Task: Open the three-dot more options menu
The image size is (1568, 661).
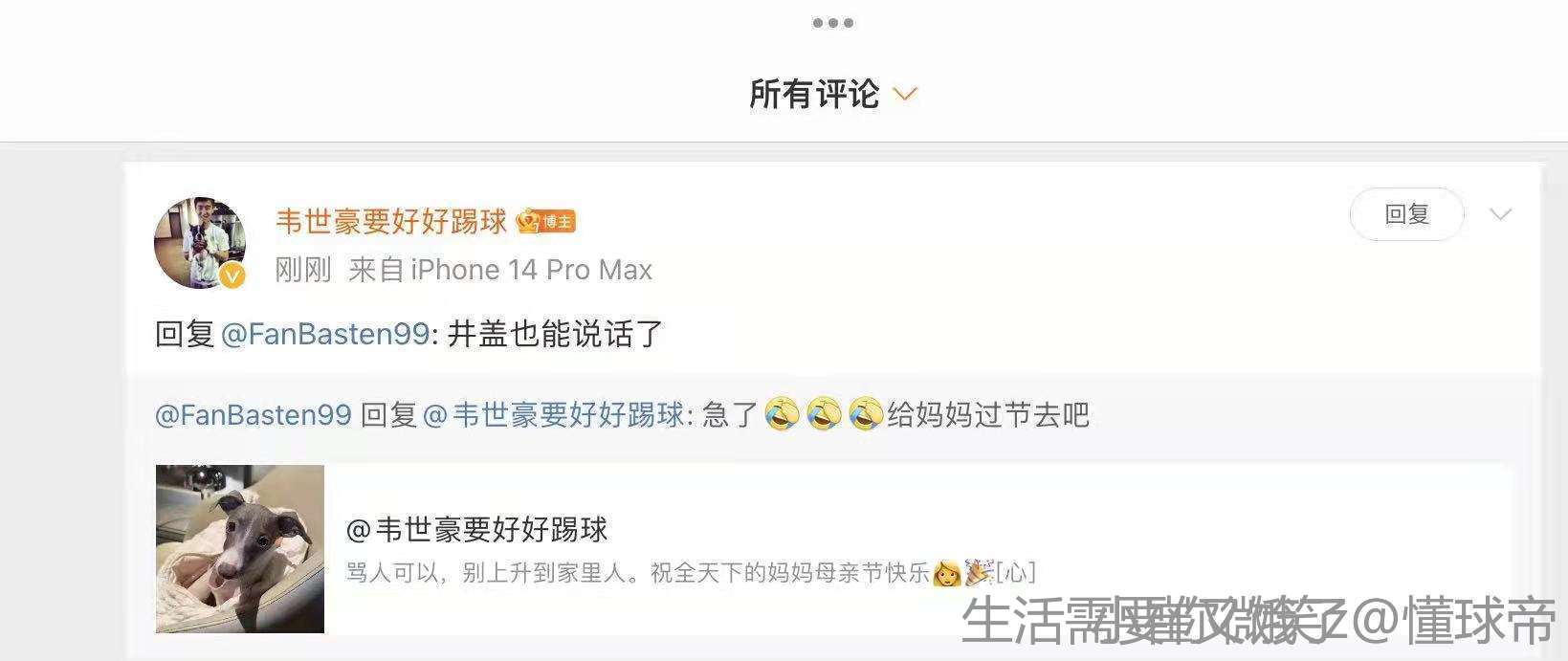Action: (832, 23)
